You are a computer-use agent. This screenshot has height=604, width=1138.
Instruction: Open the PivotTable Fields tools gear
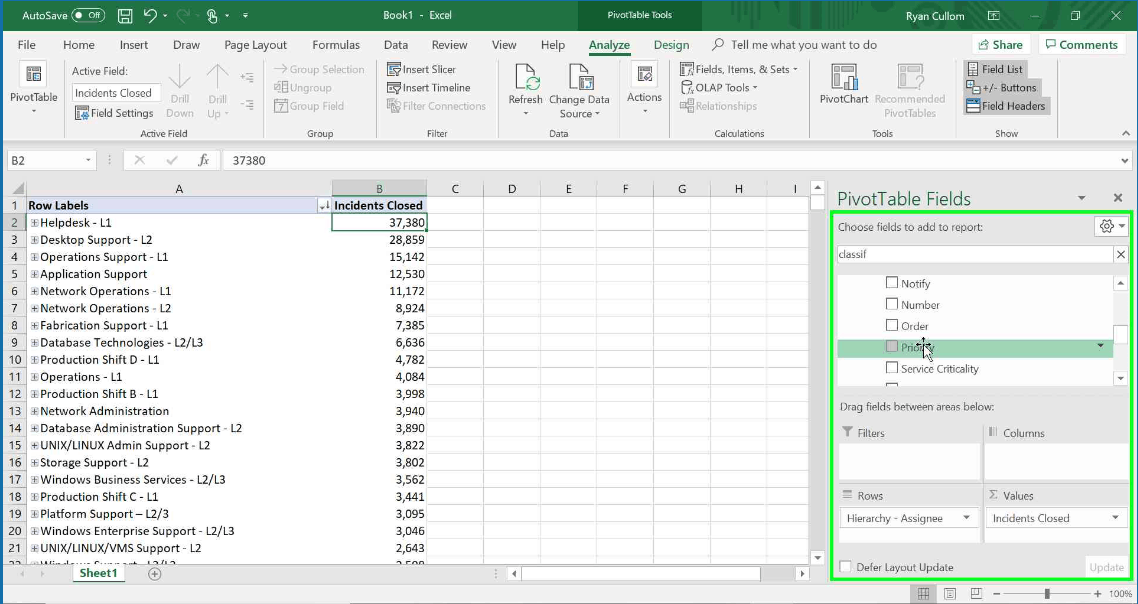(x=1110, y=226)
